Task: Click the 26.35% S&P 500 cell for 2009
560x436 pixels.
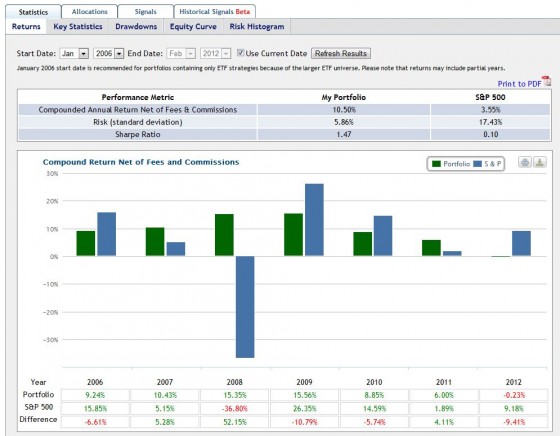Action: point(304,409)
